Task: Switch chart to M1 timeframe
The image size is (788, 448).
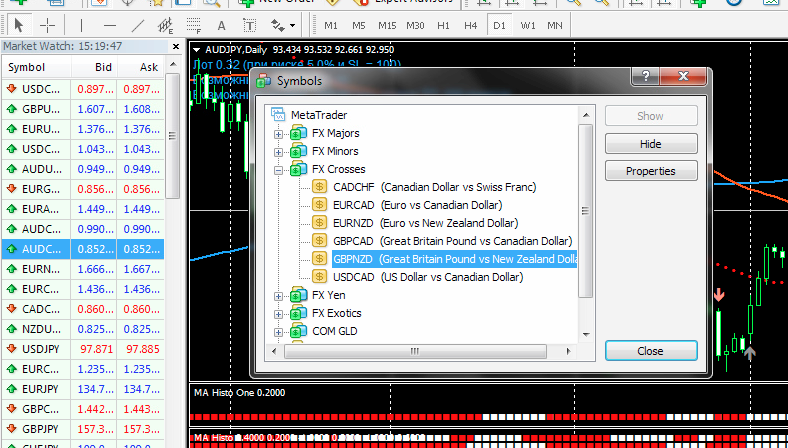Action: tap(331, 26)
